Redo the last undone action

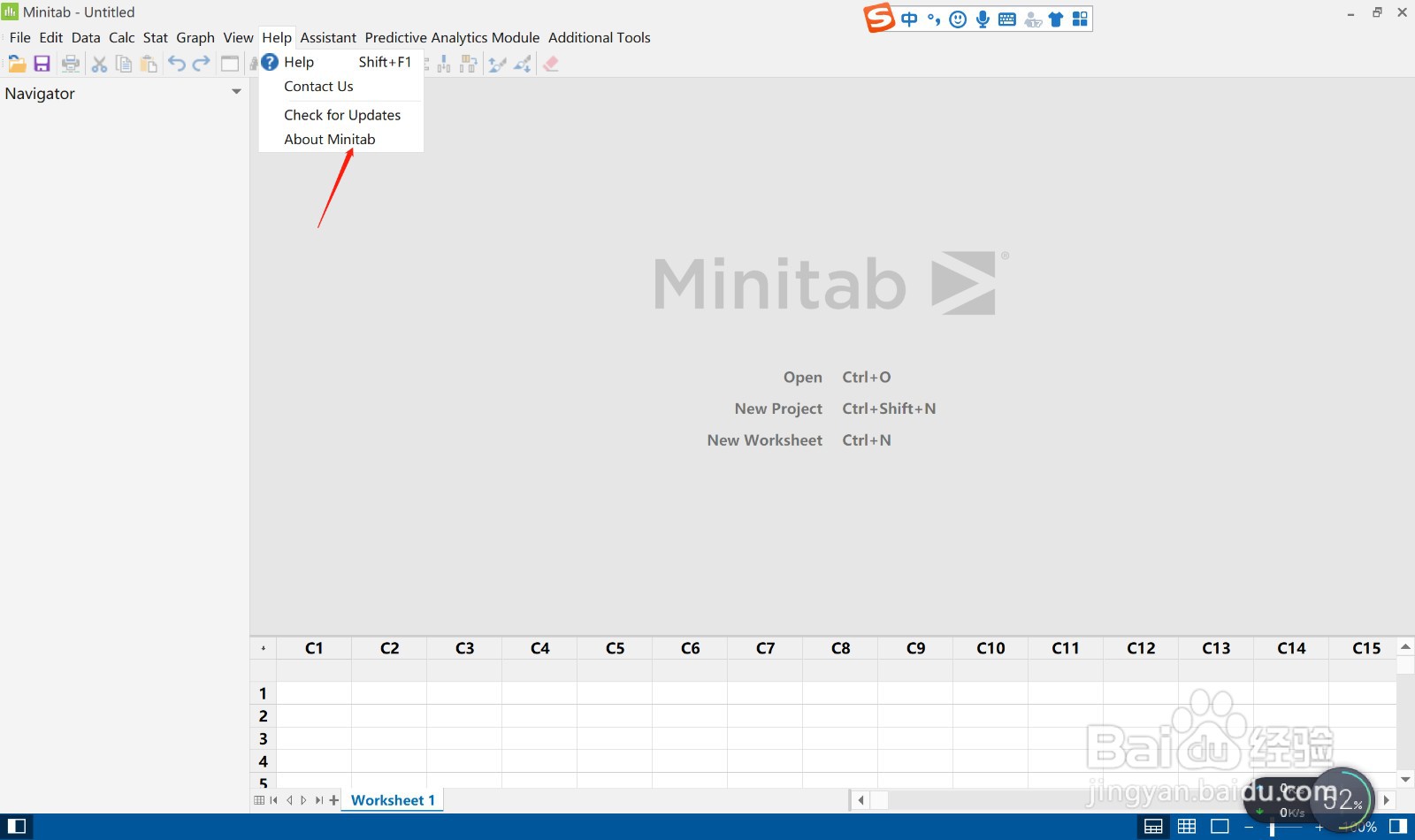pyautogui.click(x=202, y=64)
